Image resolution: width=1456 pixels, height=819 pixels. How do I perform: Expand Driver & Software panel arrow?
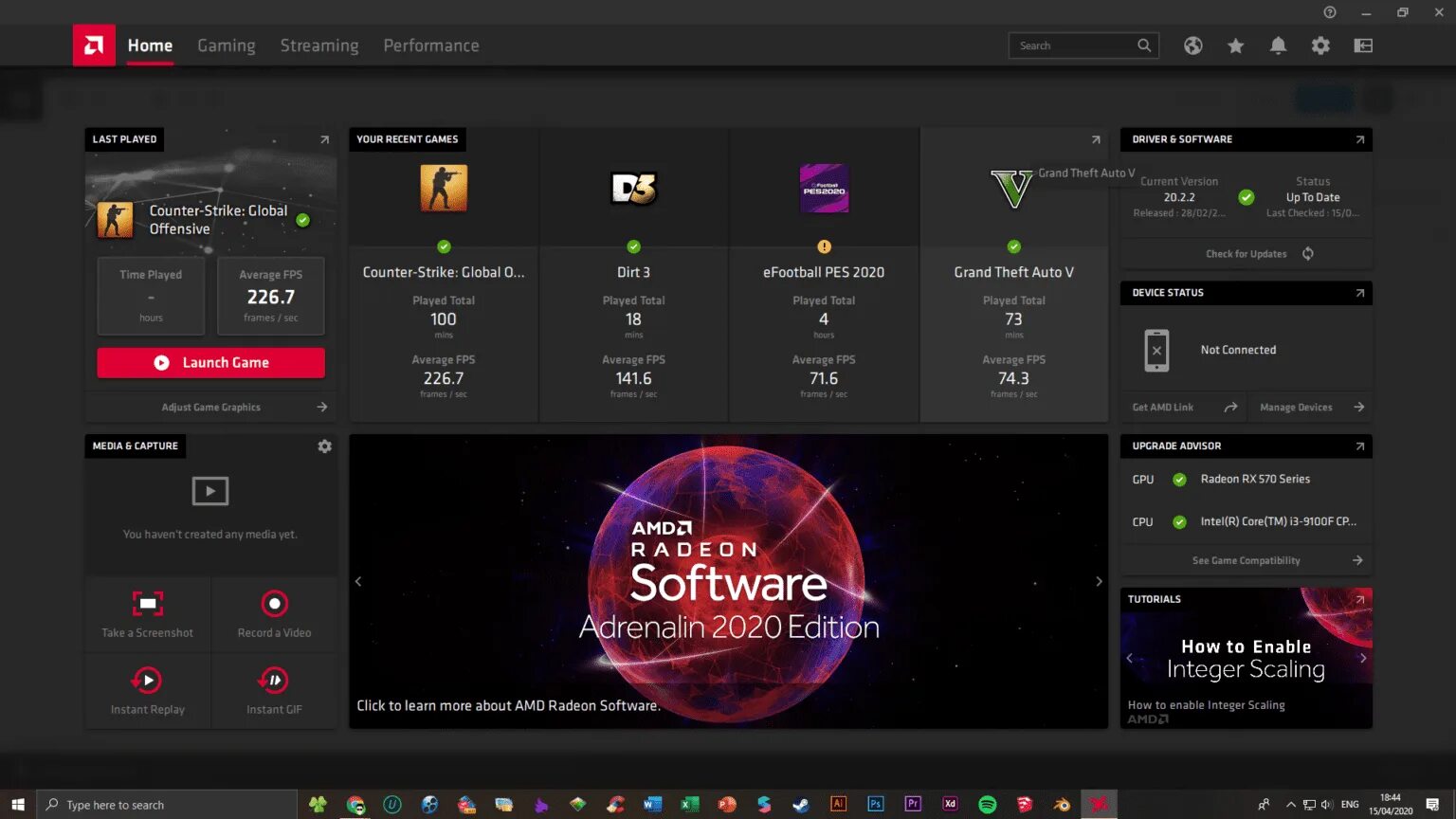tap(1360, 140)
